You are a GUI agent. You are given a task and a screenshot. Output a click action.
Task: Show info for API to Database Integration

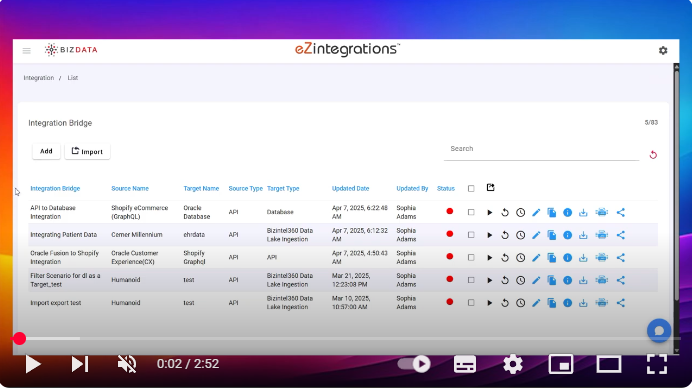click(x=568, y=212)
